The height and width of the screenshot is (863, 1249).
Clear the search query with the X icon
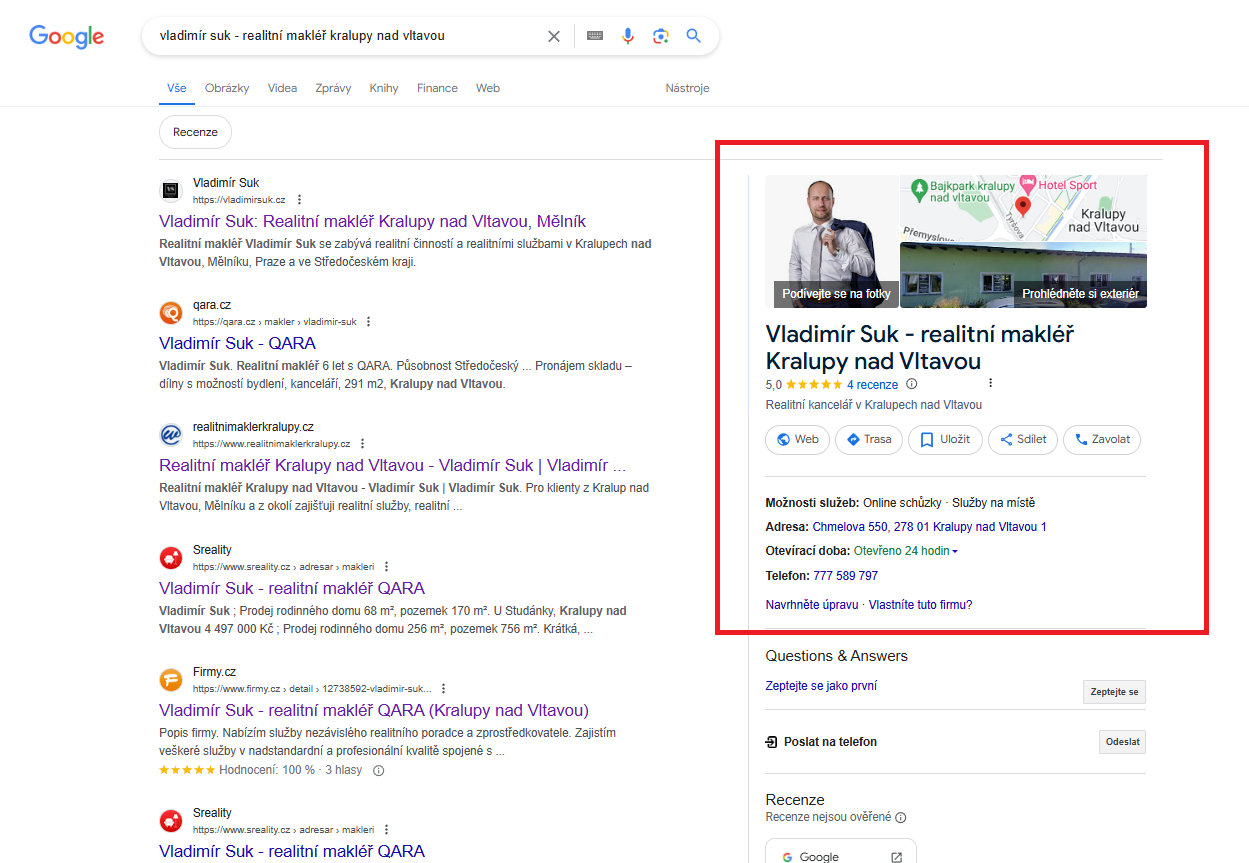pyautogui.click(x=554, y=36)
